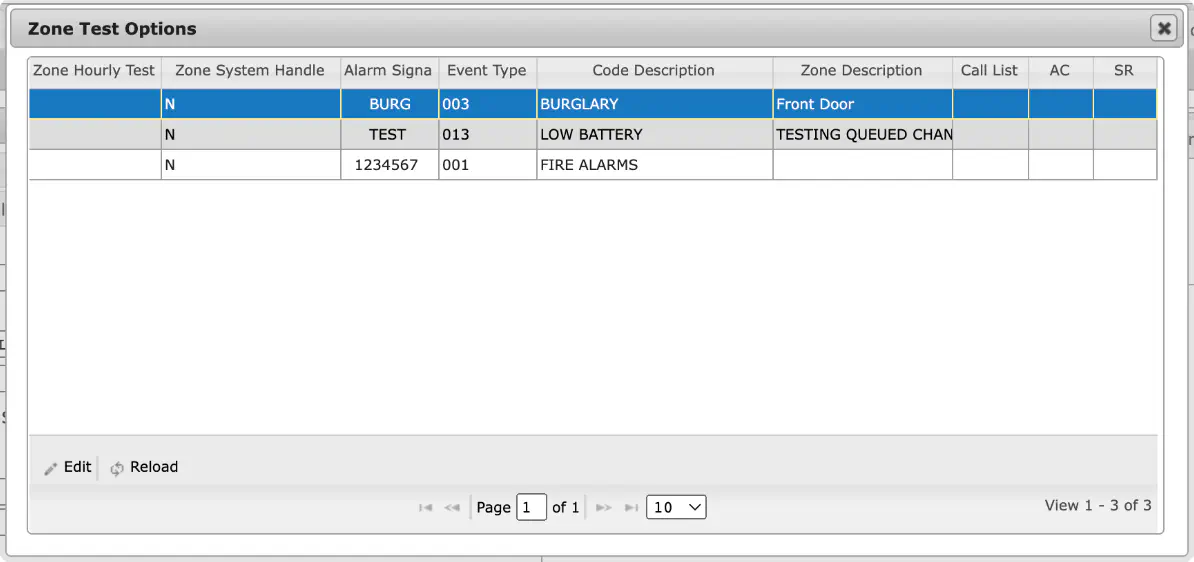Open the rows-per-page dropdown showing 10
This screenshot has height=562, width=1194.
[x=676, y=507]
